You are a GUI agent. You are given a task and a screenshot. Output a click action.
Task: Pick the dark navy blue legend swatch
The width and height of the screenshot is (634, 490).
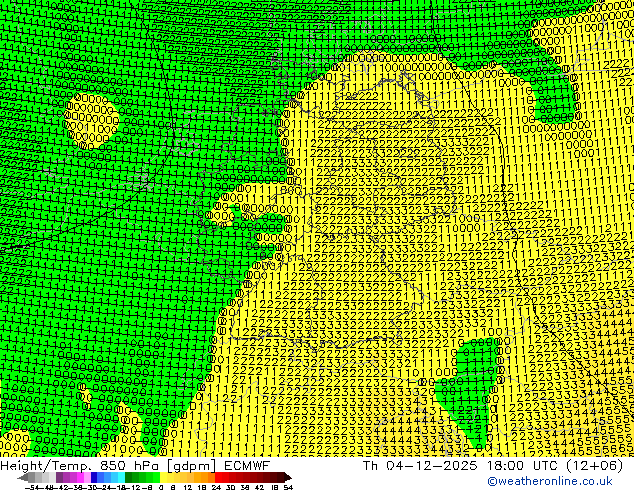coord(94,477)
